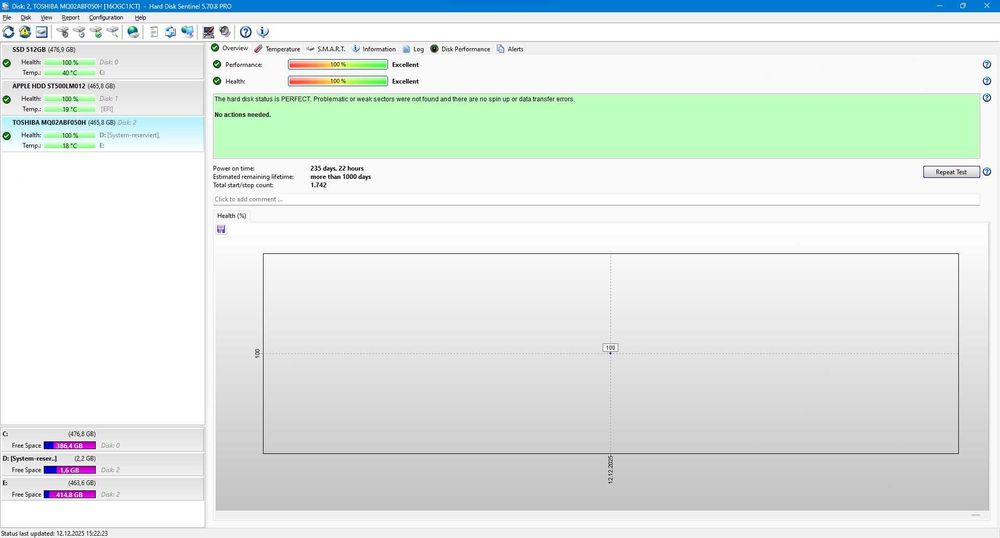
Task: Click the '235 days, 22 hours' value
Action: tap(337, 168)
